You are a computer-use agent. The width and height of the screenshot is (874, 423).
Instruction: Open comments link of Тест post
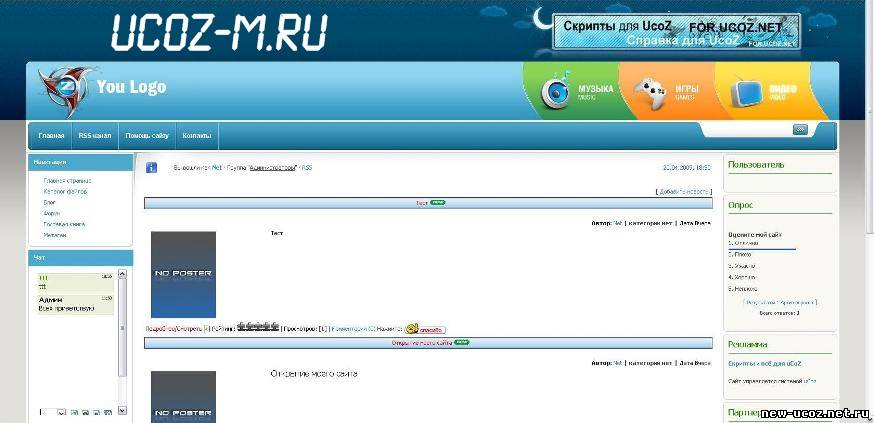[x=353, y=329]
